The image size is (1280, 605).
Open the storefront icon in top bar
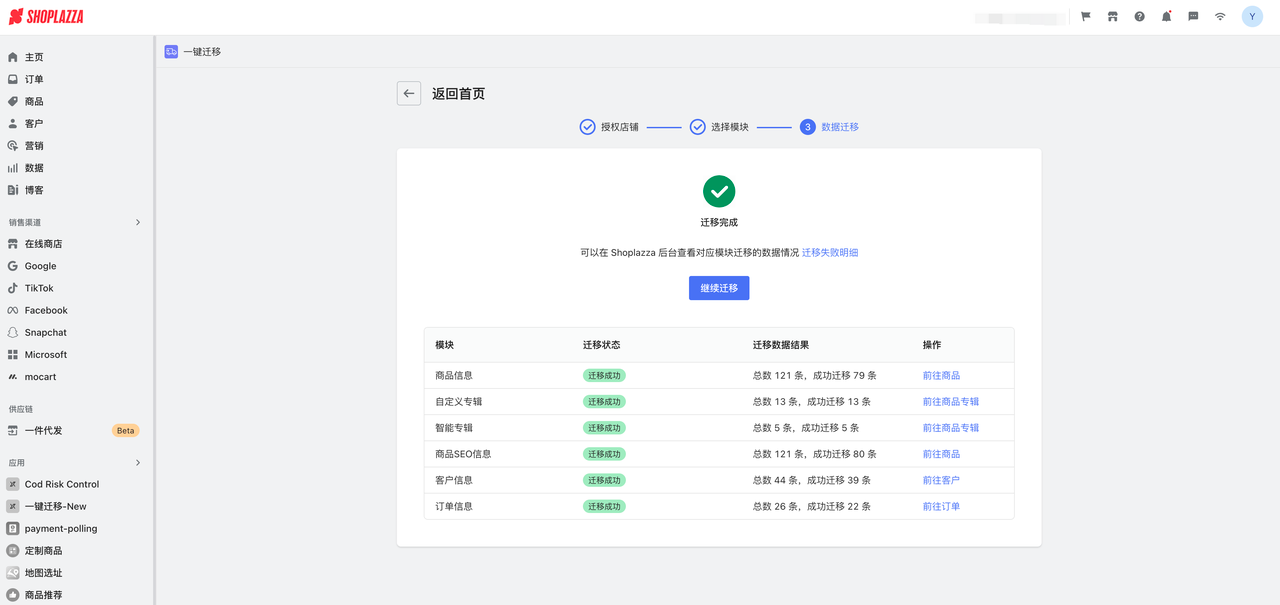1112,17
